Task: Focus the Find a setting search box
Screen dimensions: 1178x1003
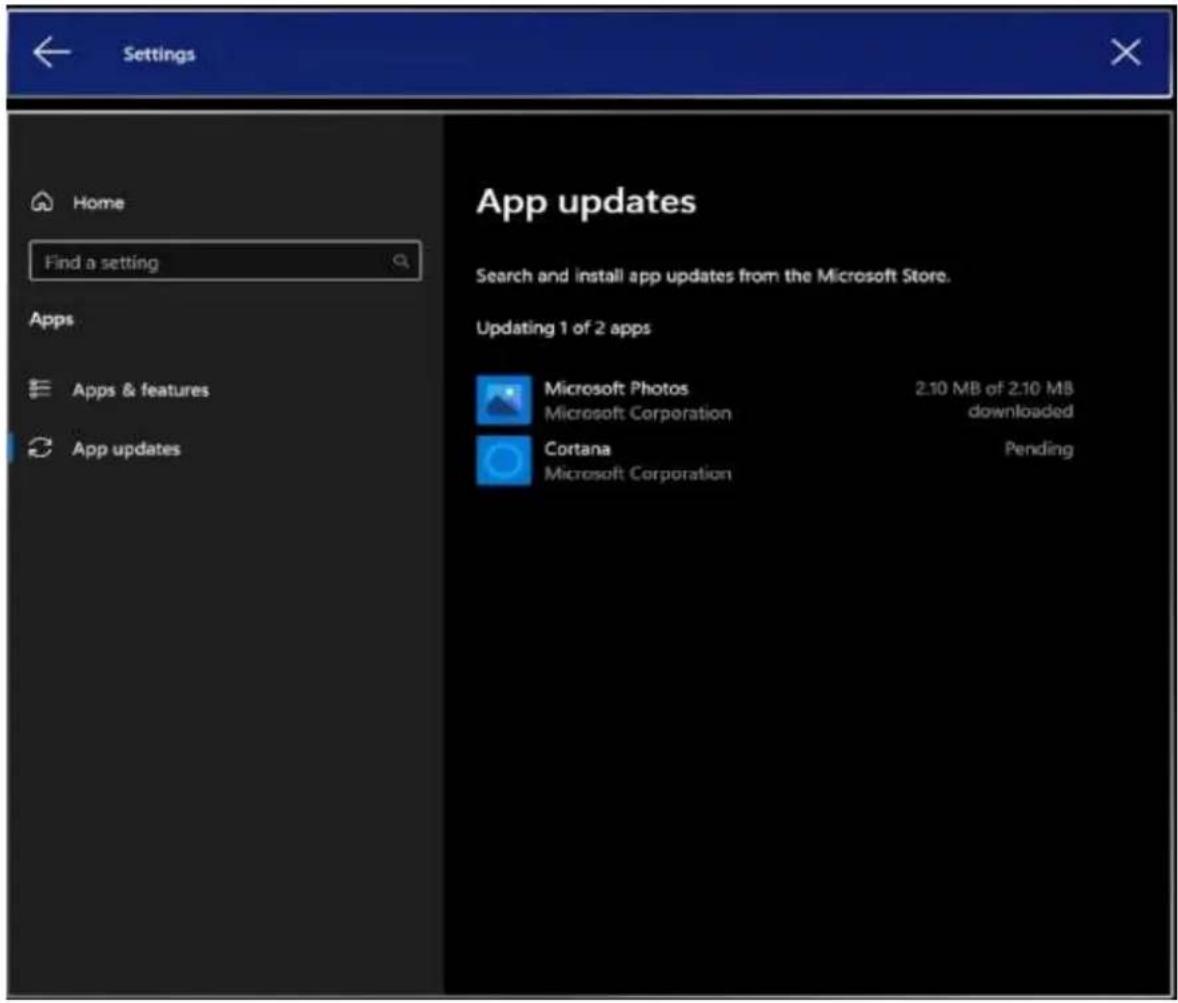Action: tap(225, 261)
